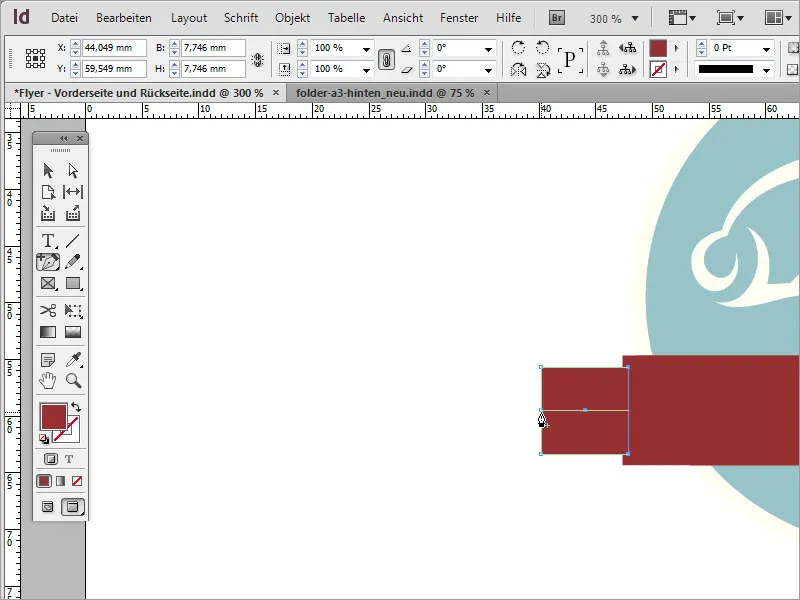
Task: Select the Content Placer tool
Action: tap(73, 213)
